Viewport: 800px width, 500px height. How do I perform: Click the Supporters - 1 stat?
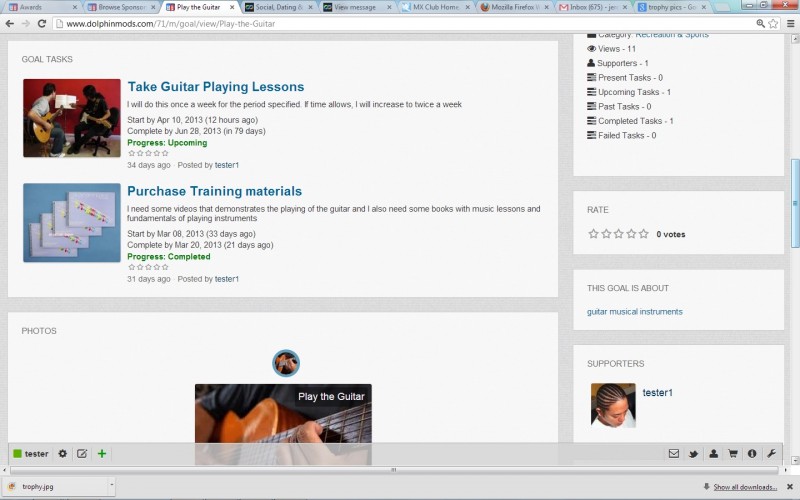pyautogui.click(x=617, y=63)
